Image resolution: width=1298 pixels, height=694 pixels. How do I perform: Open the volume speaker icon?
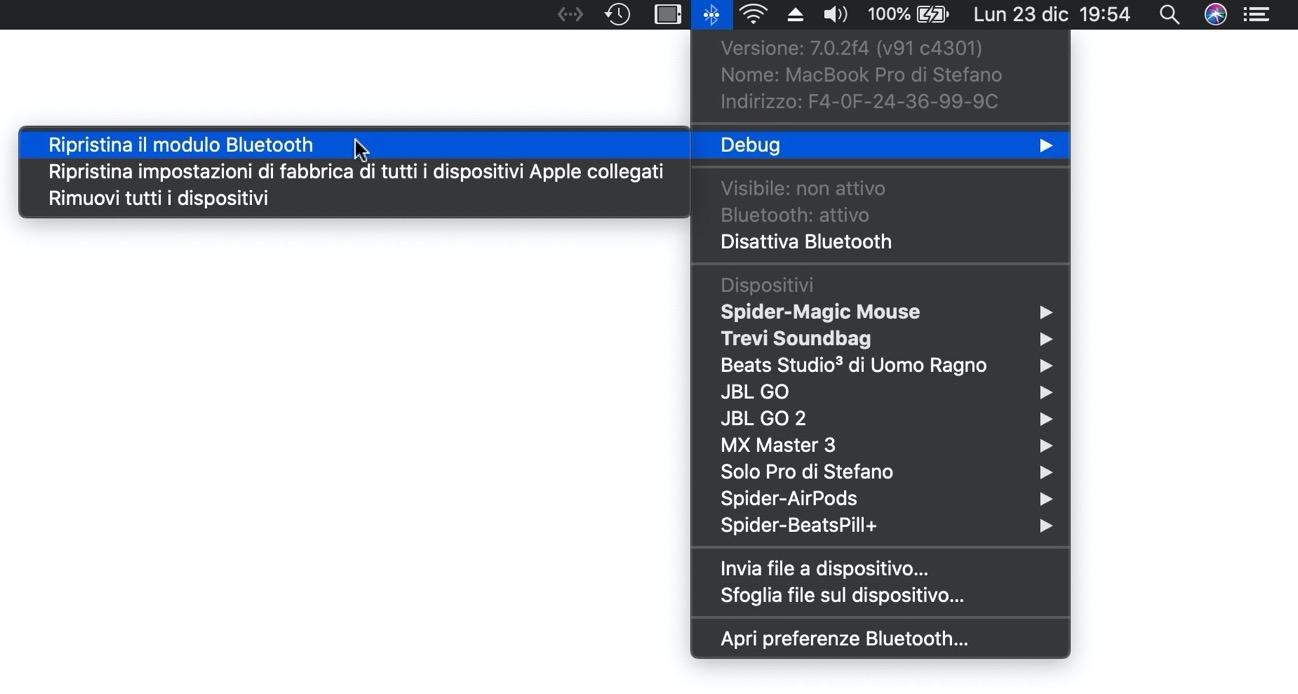(834, 14)
